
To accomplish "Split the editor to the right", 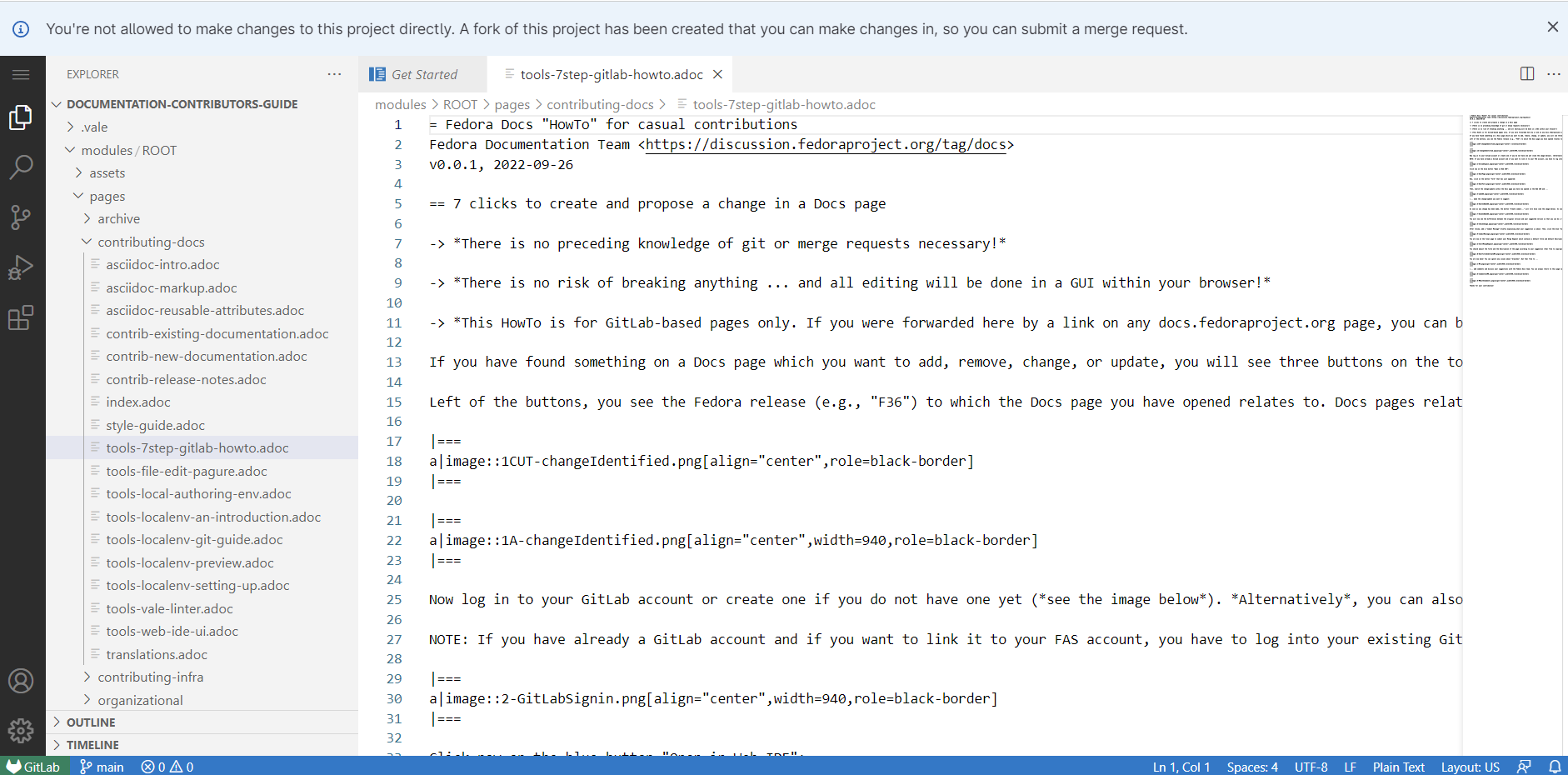I will (x=1527, y=74).
